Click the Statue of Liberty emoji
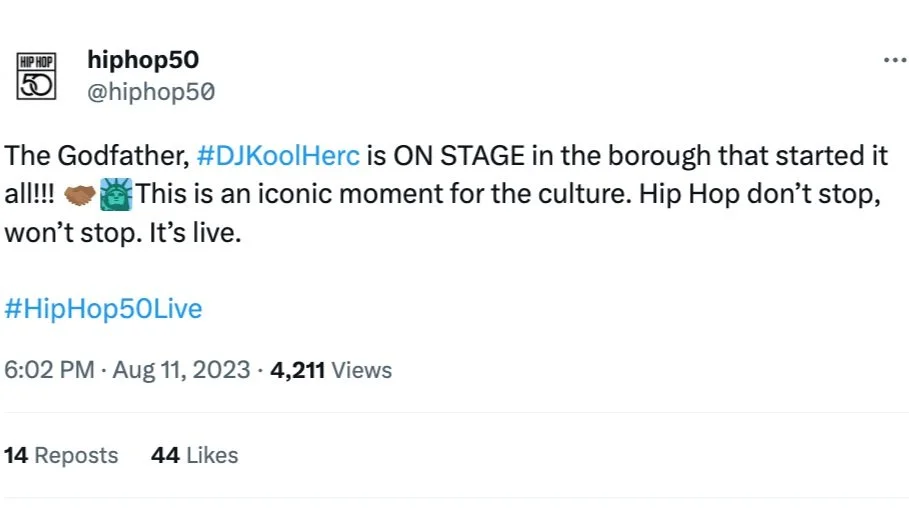 (116, 194)
